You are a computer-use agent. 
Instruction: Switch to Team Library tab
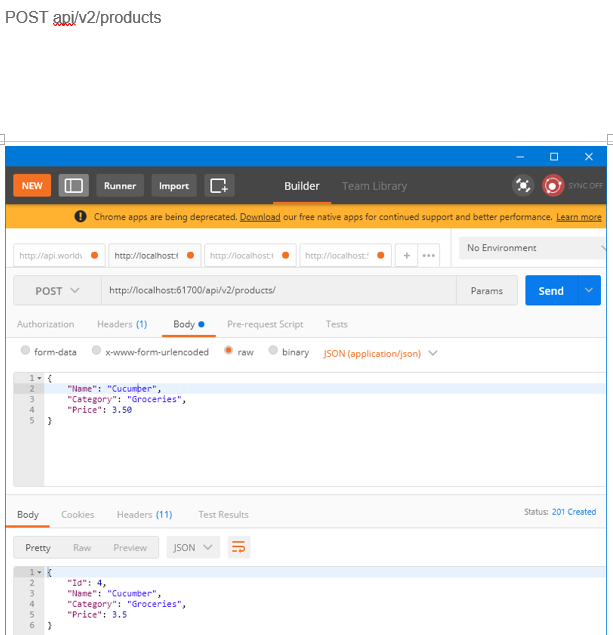pyautogui.click(x=374, y=186)
